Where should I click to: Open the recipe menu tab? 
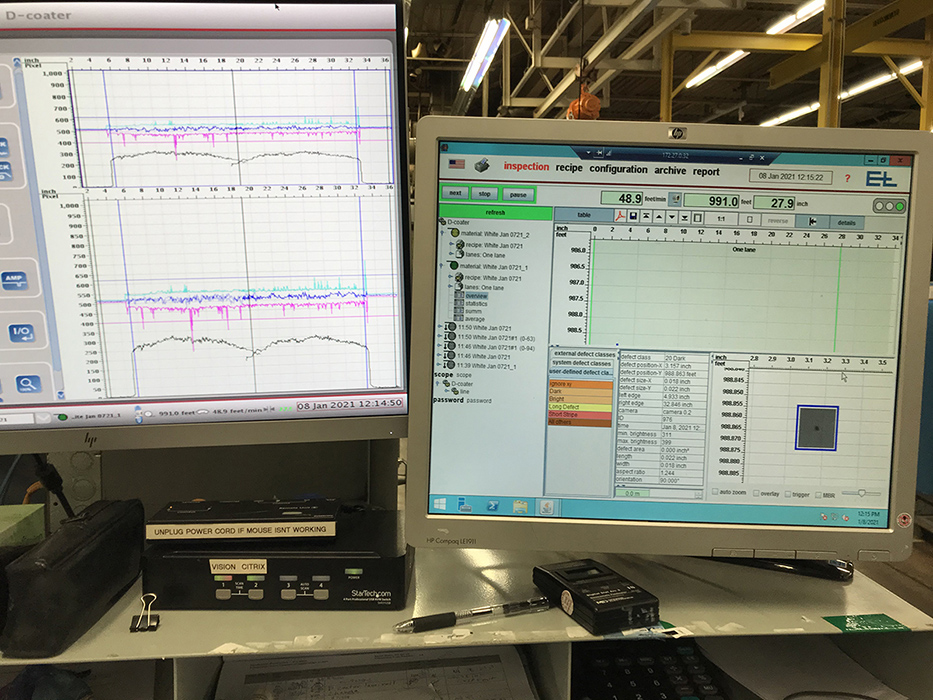click(x=568, y=169)
